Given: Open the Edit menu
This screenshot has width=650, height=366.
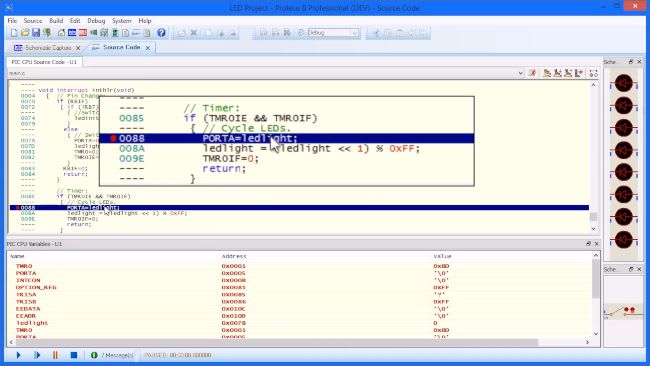Looking at the screenshot, I should (x=75, y=21).
